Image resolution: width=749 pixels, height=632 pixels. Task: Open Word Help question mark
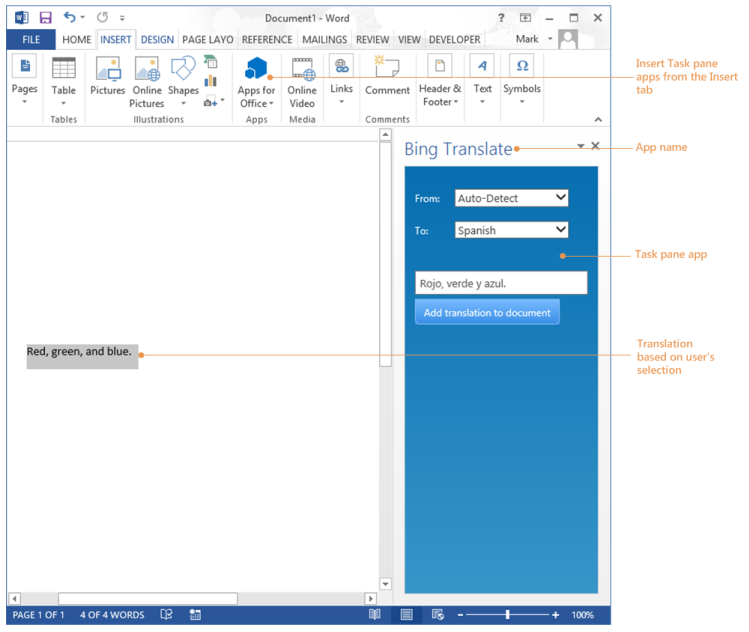click(501, 18)
